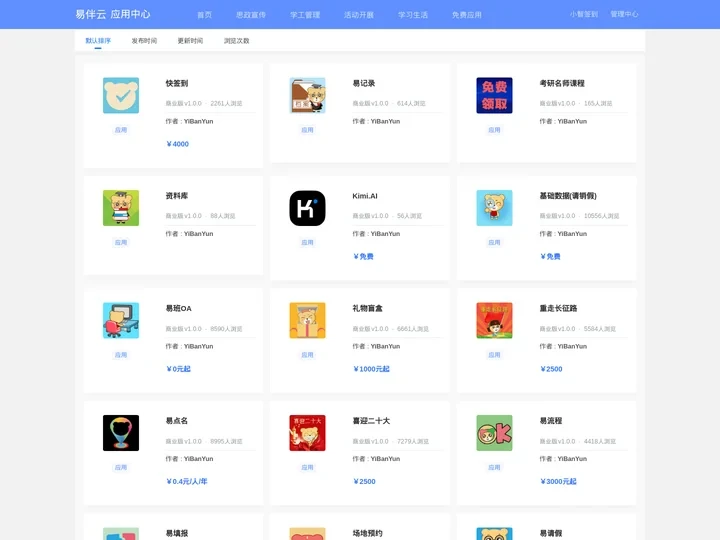The image size is (720, 540).
Task: Click the 考研名师课程 免费领取 icon
Action: (494, 96)
